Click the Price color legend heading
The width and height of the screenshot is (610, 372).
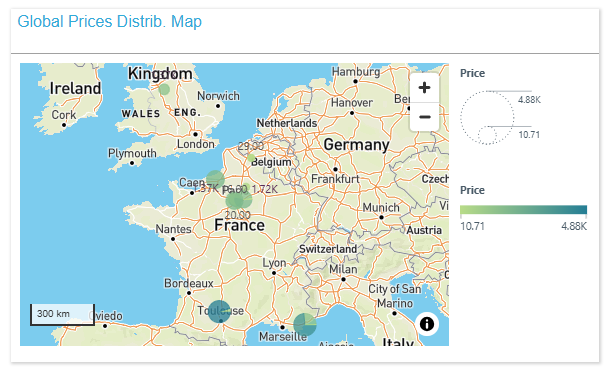pos(472,190)
